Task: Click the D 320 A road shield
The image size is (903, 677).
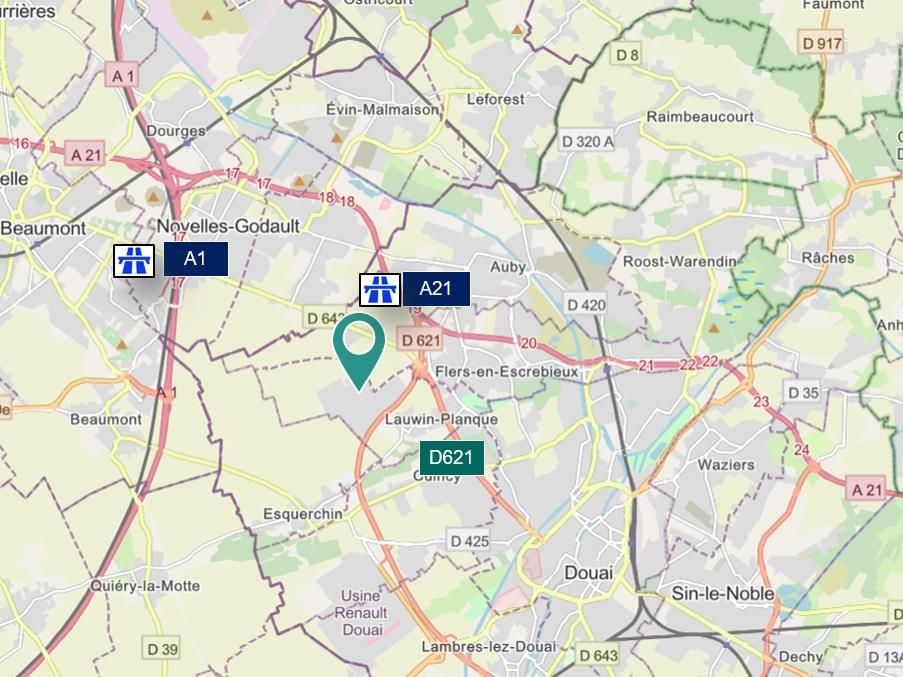Action: click(587, 142)
